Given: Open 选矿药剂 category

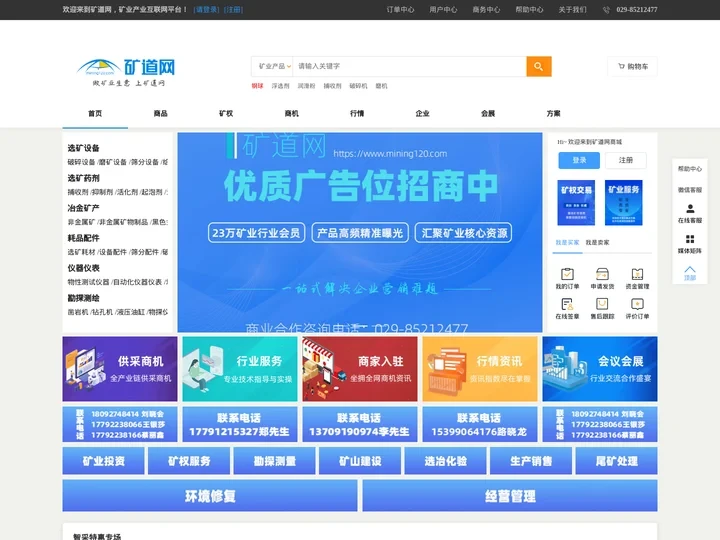Looking at the screenshot, I should coord(83,178).
